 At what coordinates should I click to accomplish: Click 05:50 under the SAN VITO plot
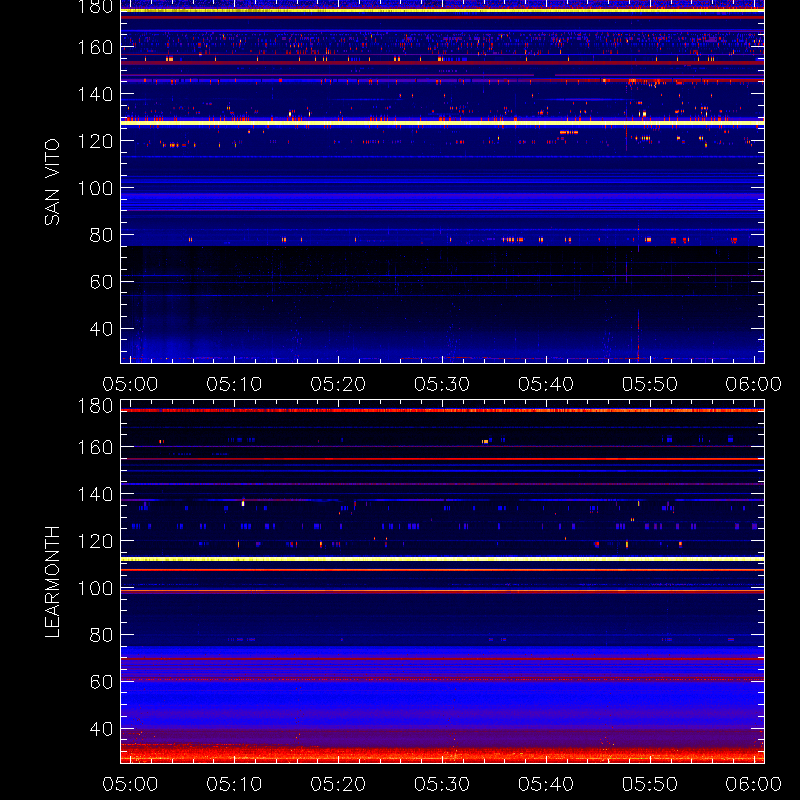(649, 384)
